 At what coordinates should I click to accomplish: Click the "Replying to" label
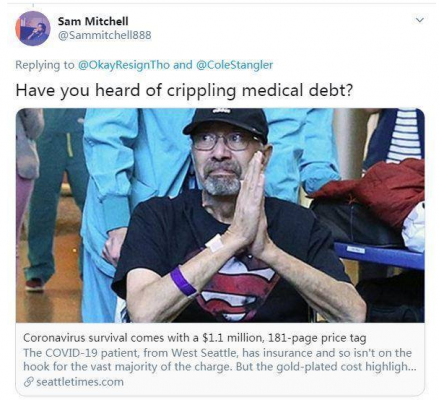[45, 65]
